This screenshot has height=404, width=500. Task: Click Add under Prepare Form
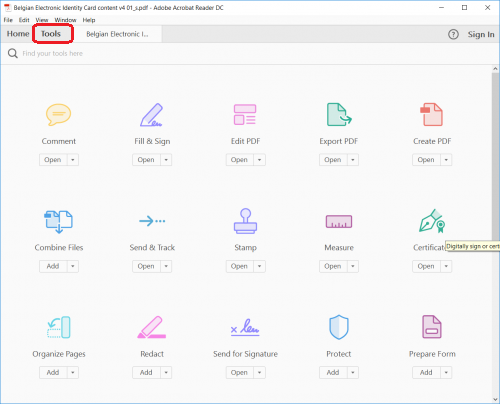coord(426,372)
